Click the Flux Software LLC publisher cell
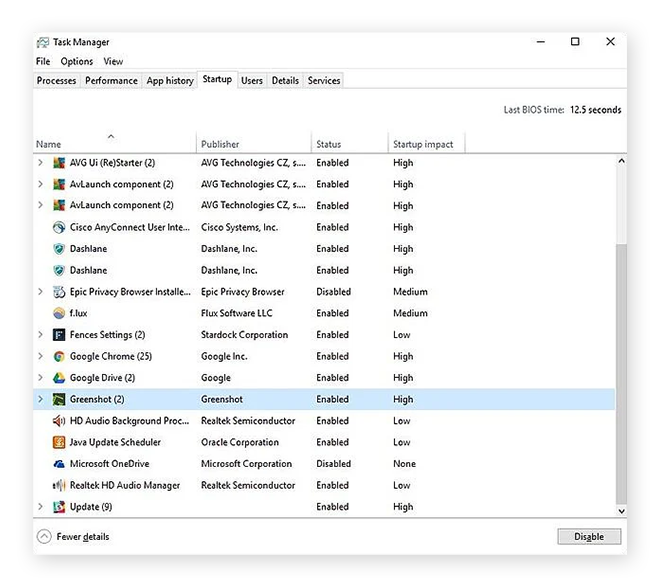 tap(237, 313)
